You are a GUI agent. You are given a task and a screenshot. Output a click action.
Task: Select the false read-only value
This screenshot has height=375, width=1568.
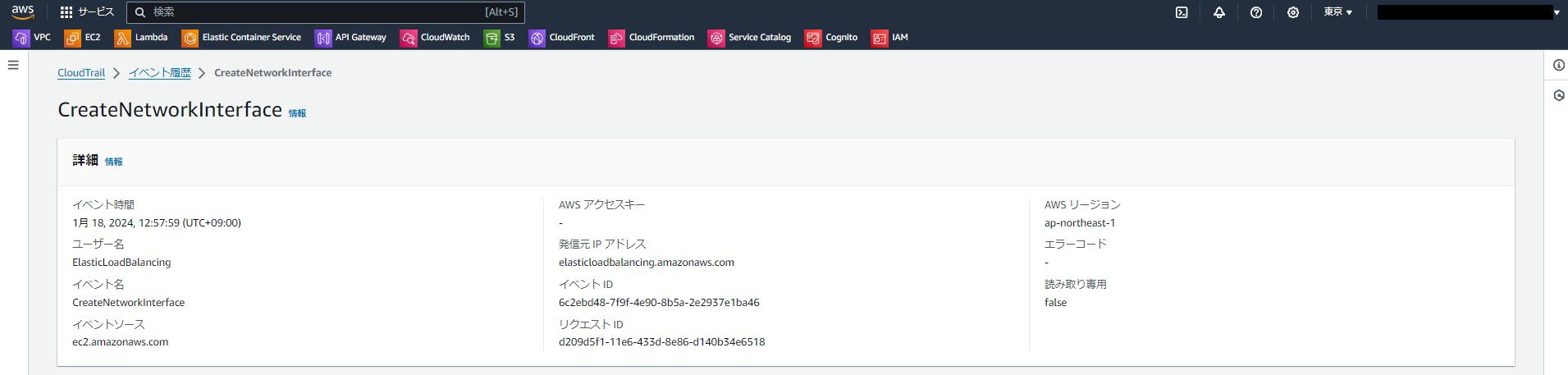coord(1056,303)
